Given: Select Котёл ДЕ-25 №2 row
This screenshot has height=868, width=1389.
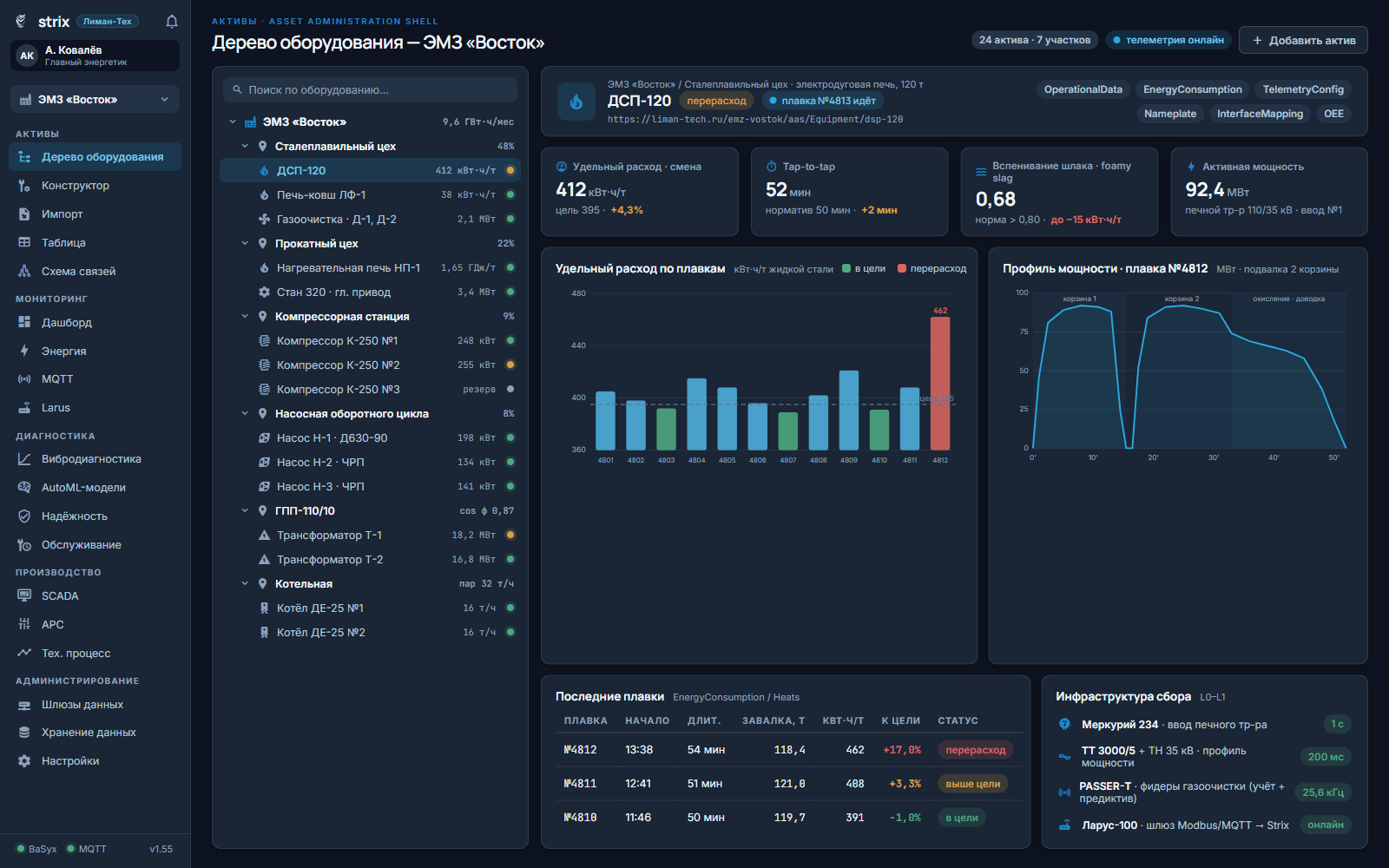Looking at the screenshot, I should coord(370,633).
